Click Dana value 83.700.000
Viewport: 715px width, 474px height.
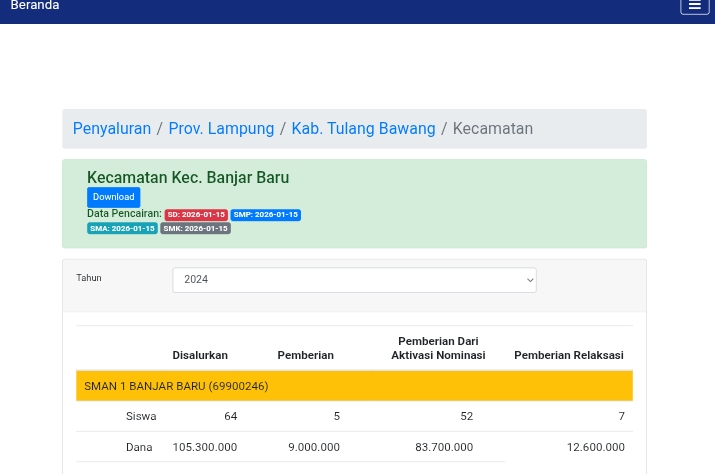444,447
